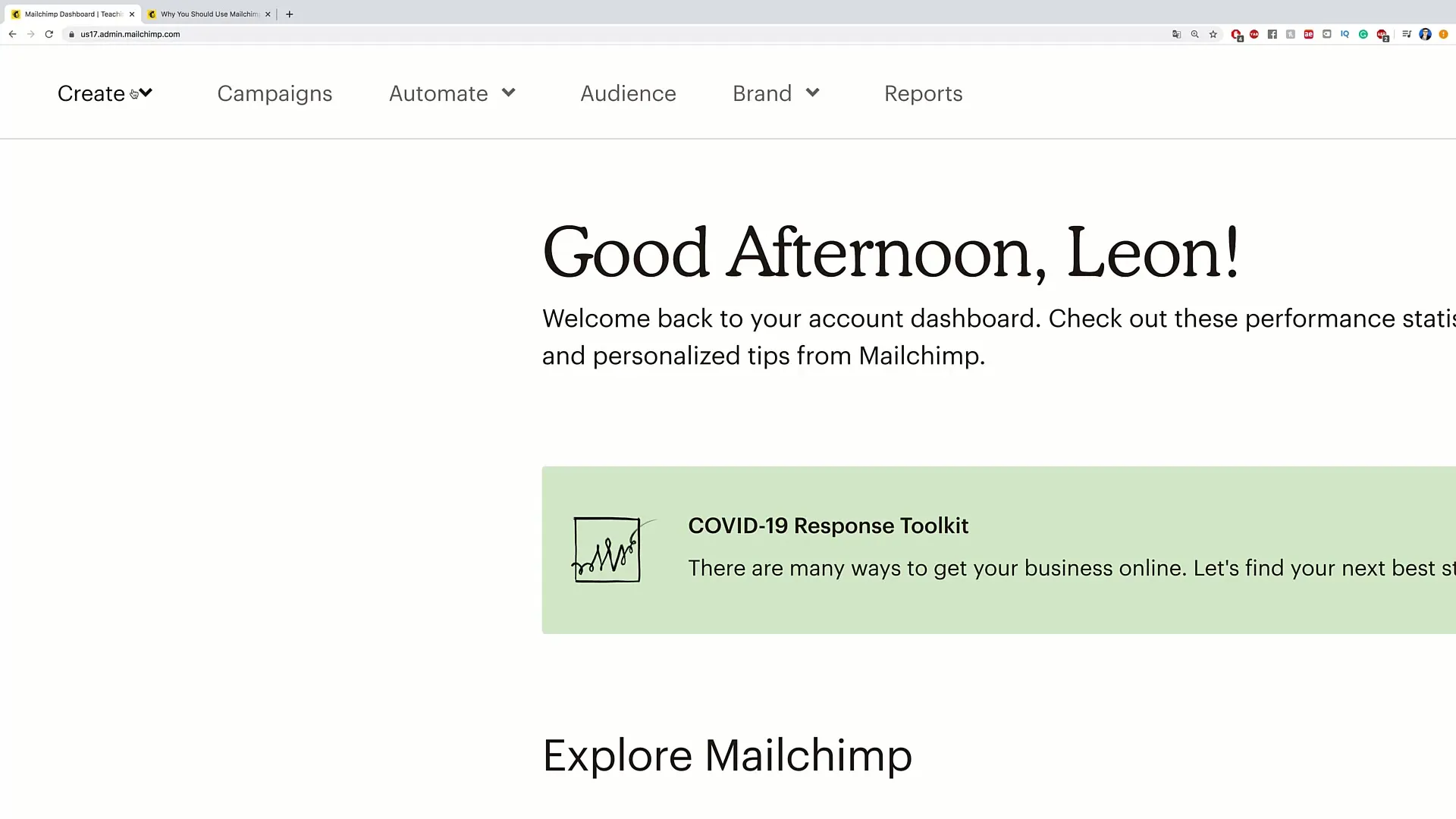
Task: Click the browser address bar lock icon
Action: click(70, 34)
